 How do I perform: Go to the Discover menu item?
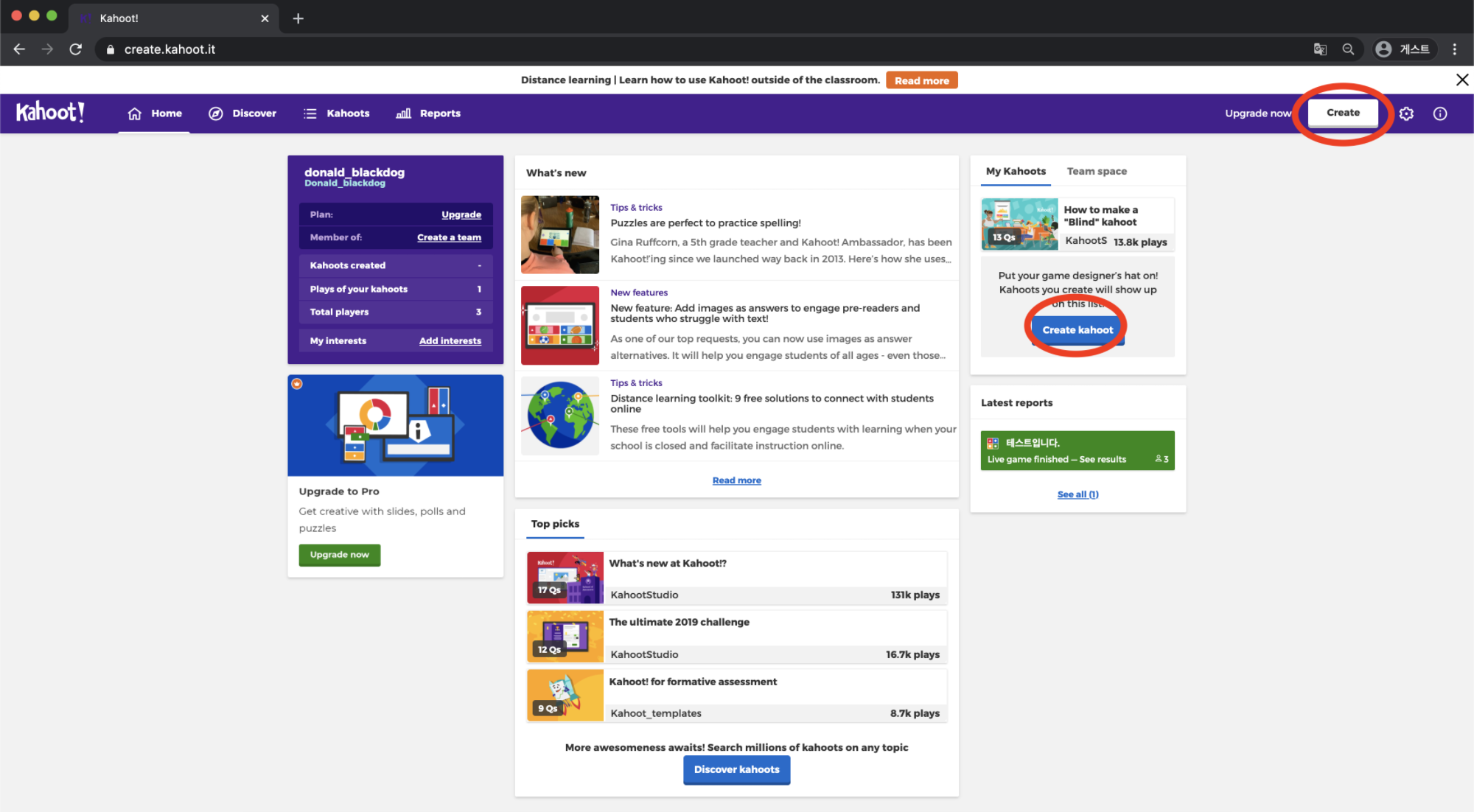pyautogui.click(x=242, y=113)
